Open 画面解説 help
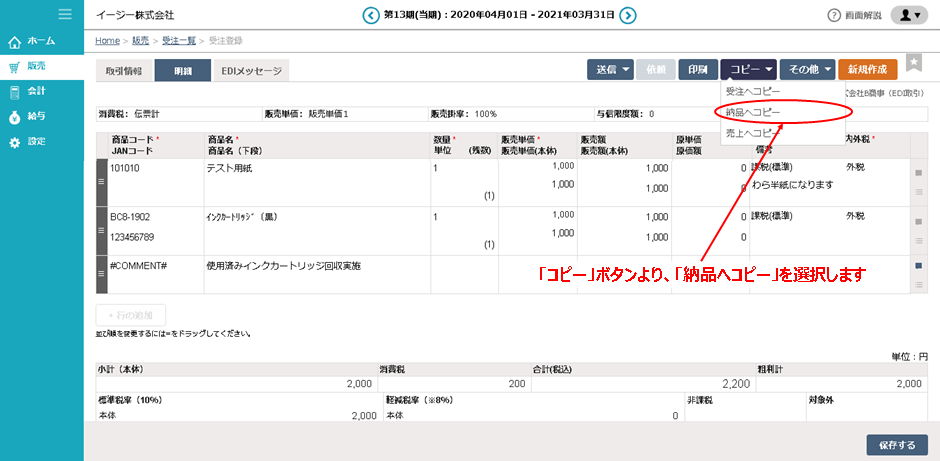Viewport: 940px width, 461px height. pyautogui.click(x=854, y=16)
